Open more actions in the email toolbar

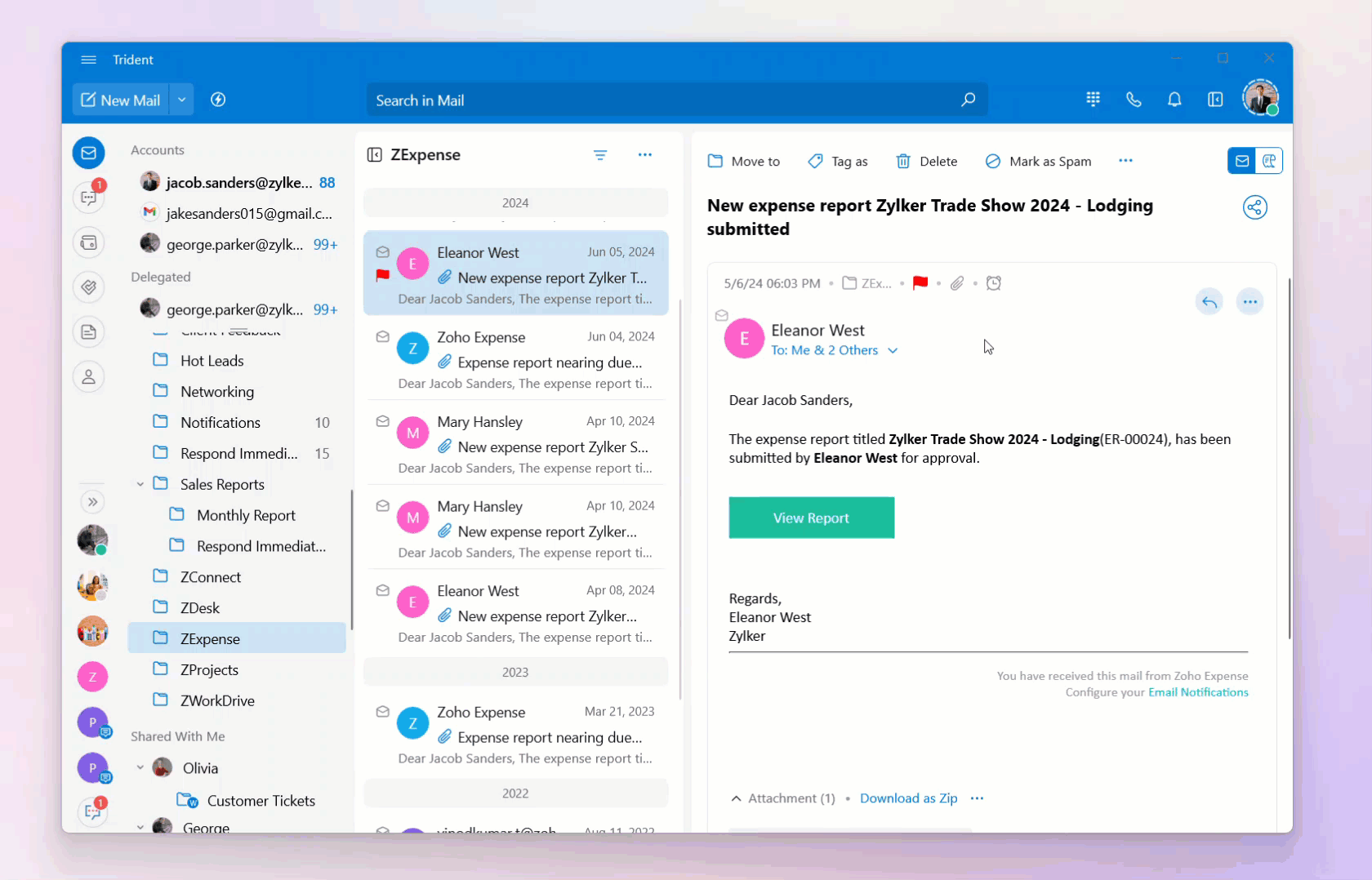pyautogui.click(x=1126, y=161)
